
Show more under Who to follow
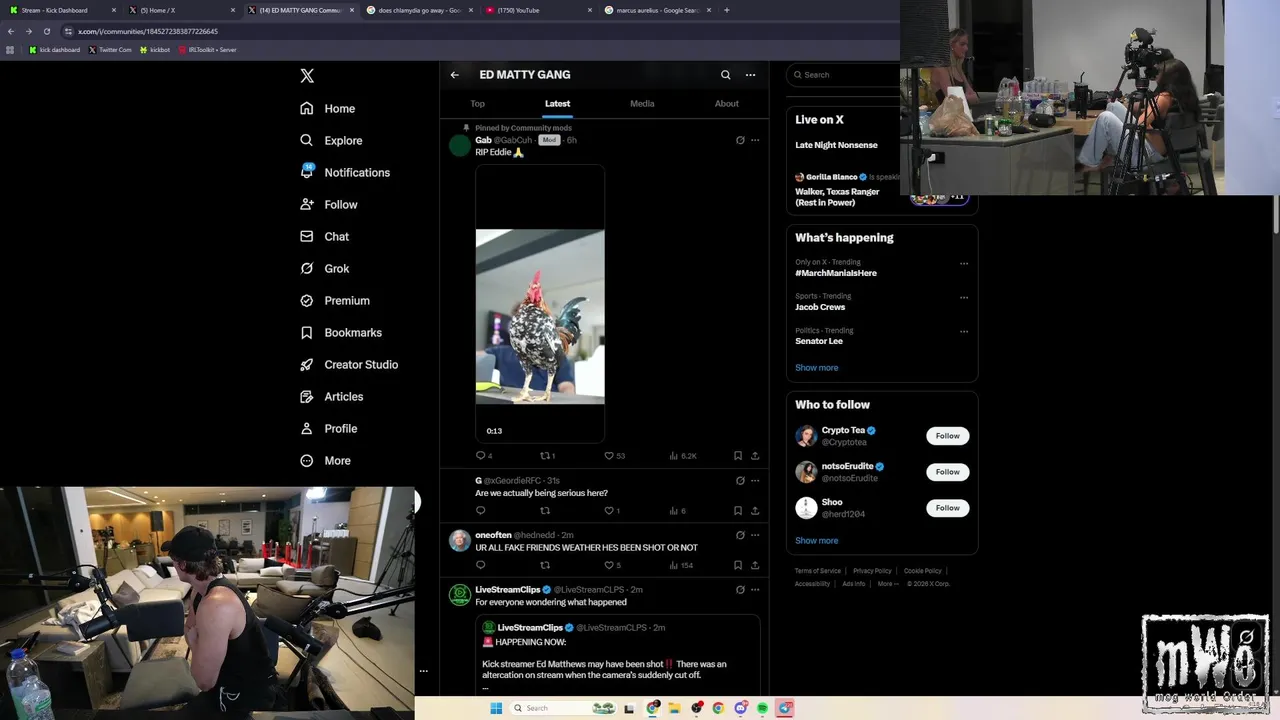pyautogui.click(x=817, y=541)
